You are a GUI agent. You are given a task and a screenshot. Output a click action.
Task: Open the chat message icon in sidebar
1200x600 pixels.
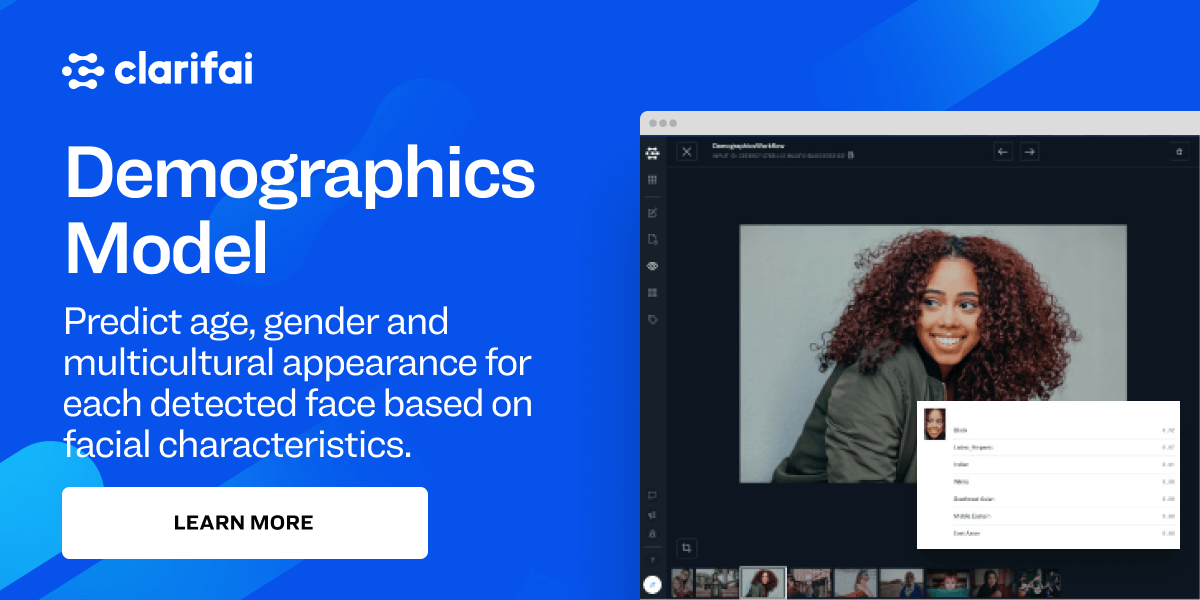(x=652, y=495)
